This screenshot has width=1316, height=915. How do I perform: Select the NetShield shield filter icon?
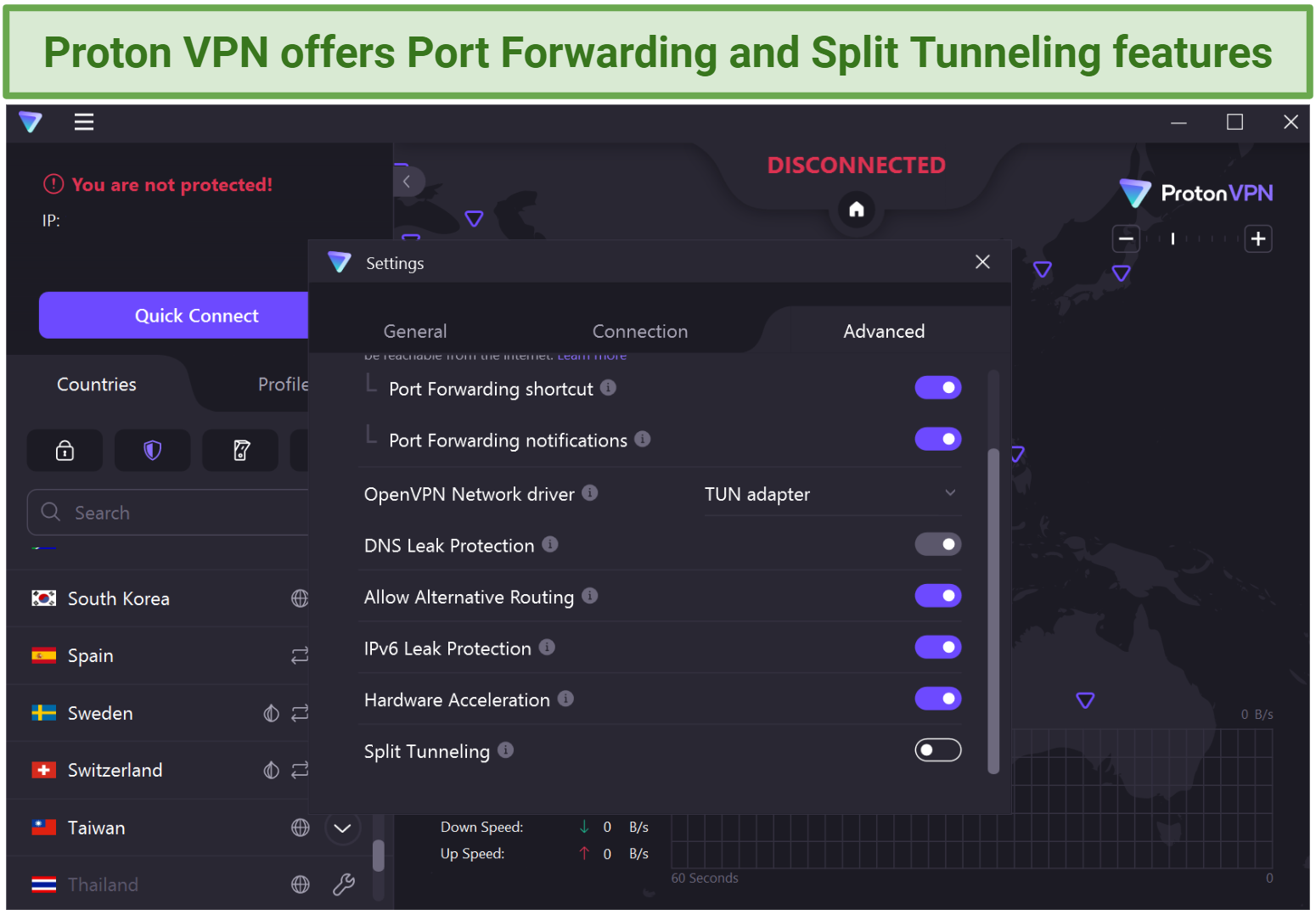(x=152, y=450)
